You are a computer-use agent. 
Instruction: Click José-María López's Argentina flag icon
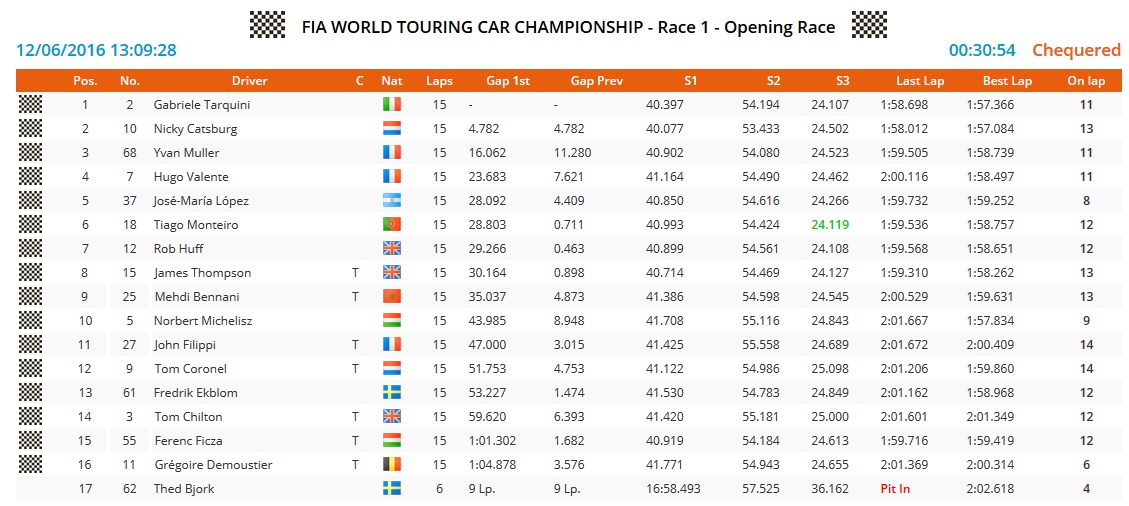click(x=391, y=201)
